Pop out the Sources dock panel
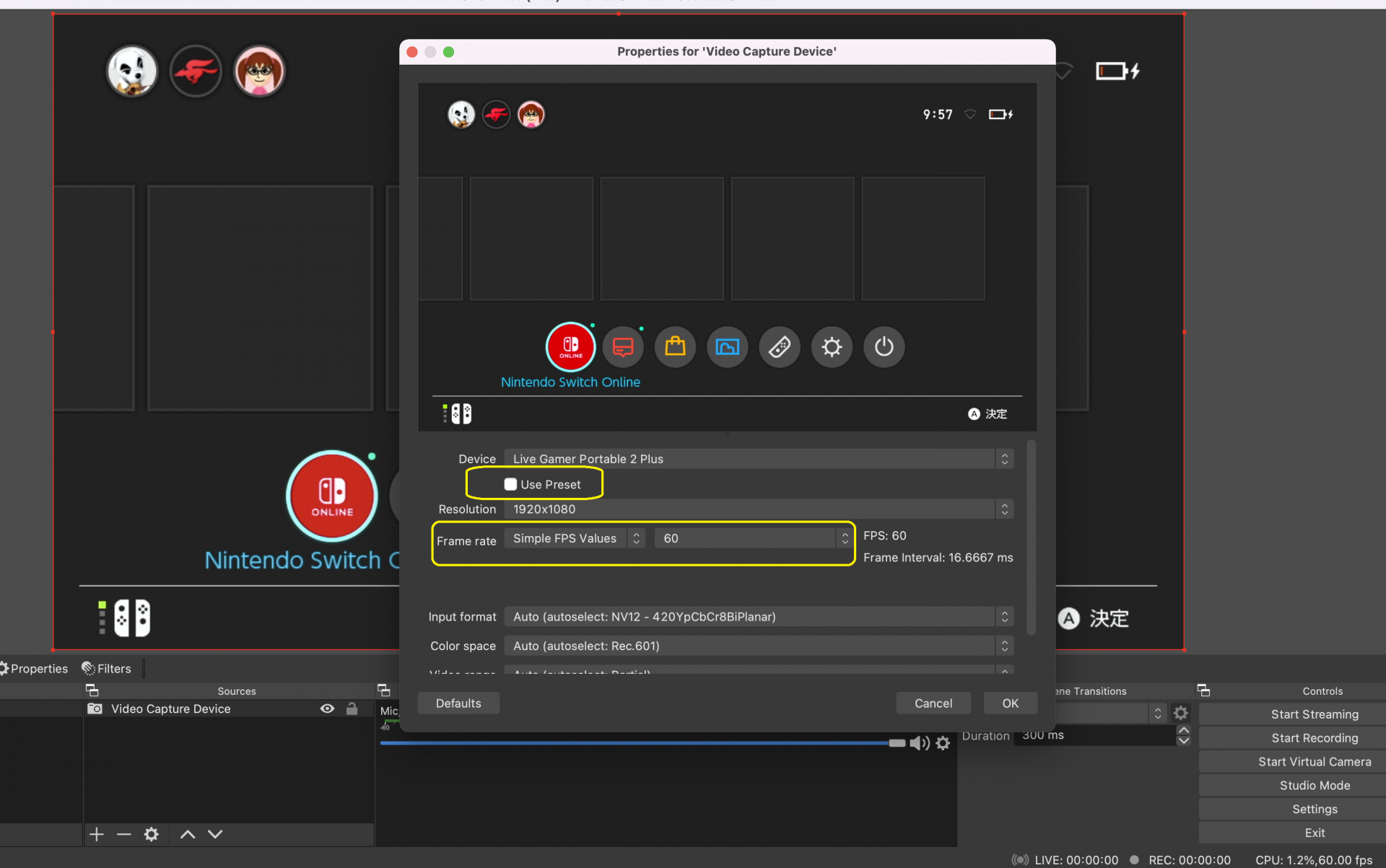The width and height of the screenshot is (1386, 868). tap(92, 691)
